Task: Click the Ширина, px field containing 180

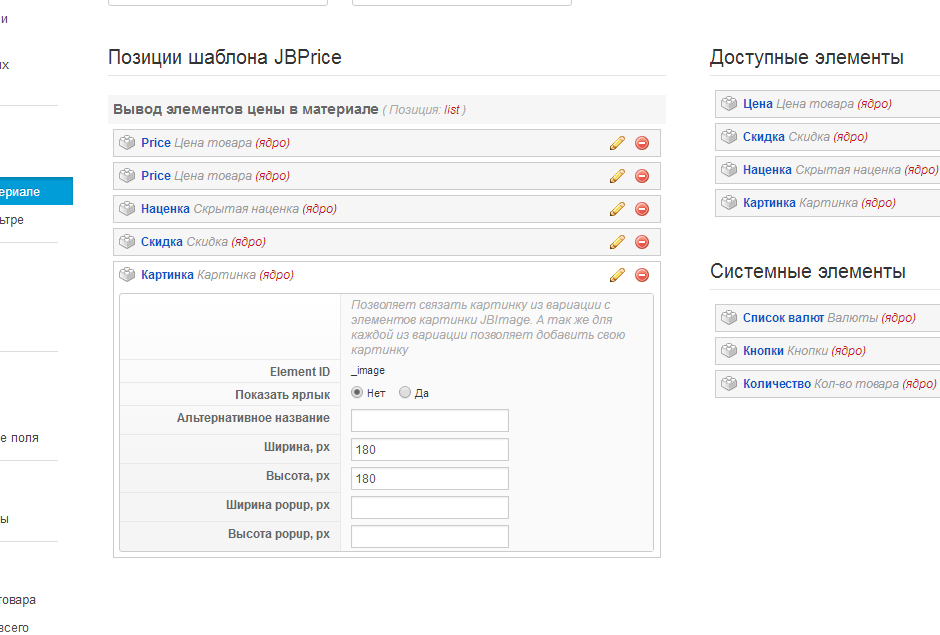Action: pos(430,450)
